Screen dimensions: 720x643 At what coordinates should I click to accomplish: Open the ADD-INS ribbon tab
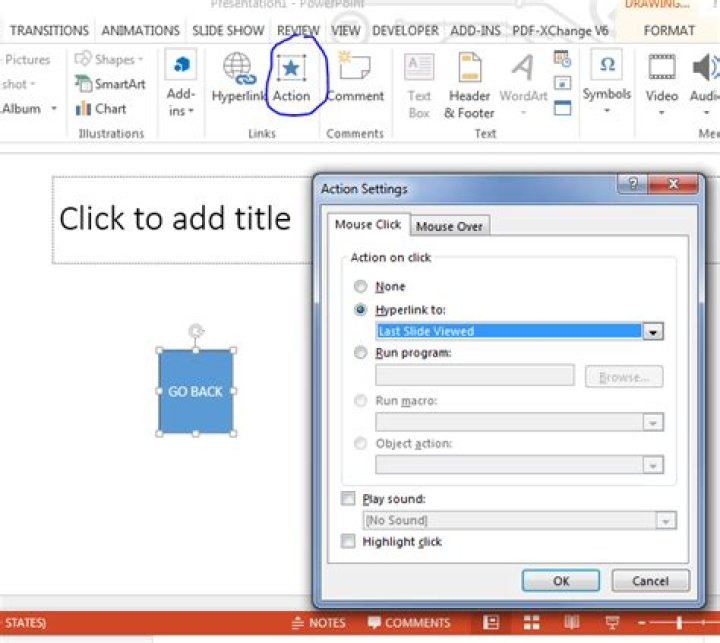(x=475, y=30)
